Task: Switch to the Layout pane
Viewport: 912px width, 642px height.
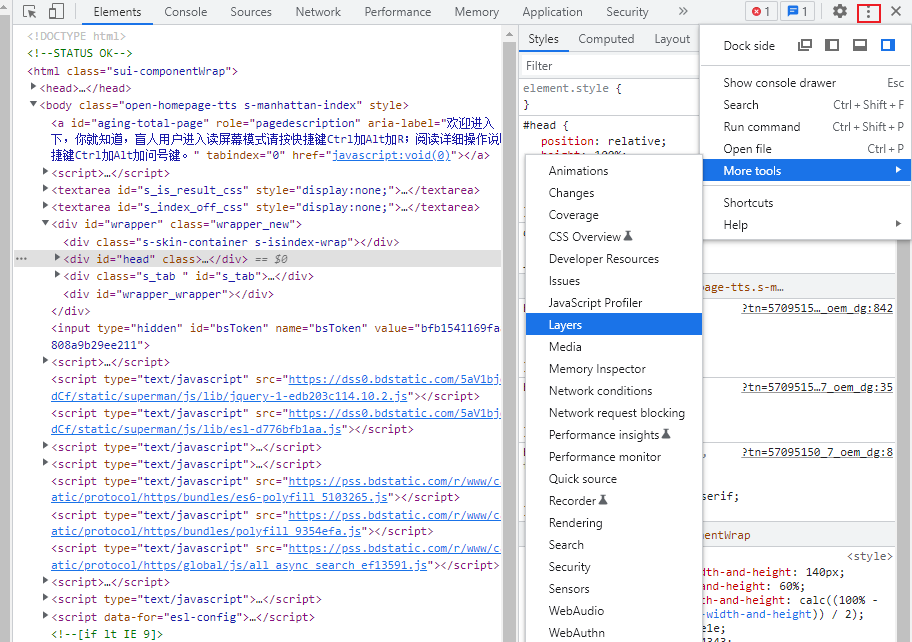Action: pos(672,39)
